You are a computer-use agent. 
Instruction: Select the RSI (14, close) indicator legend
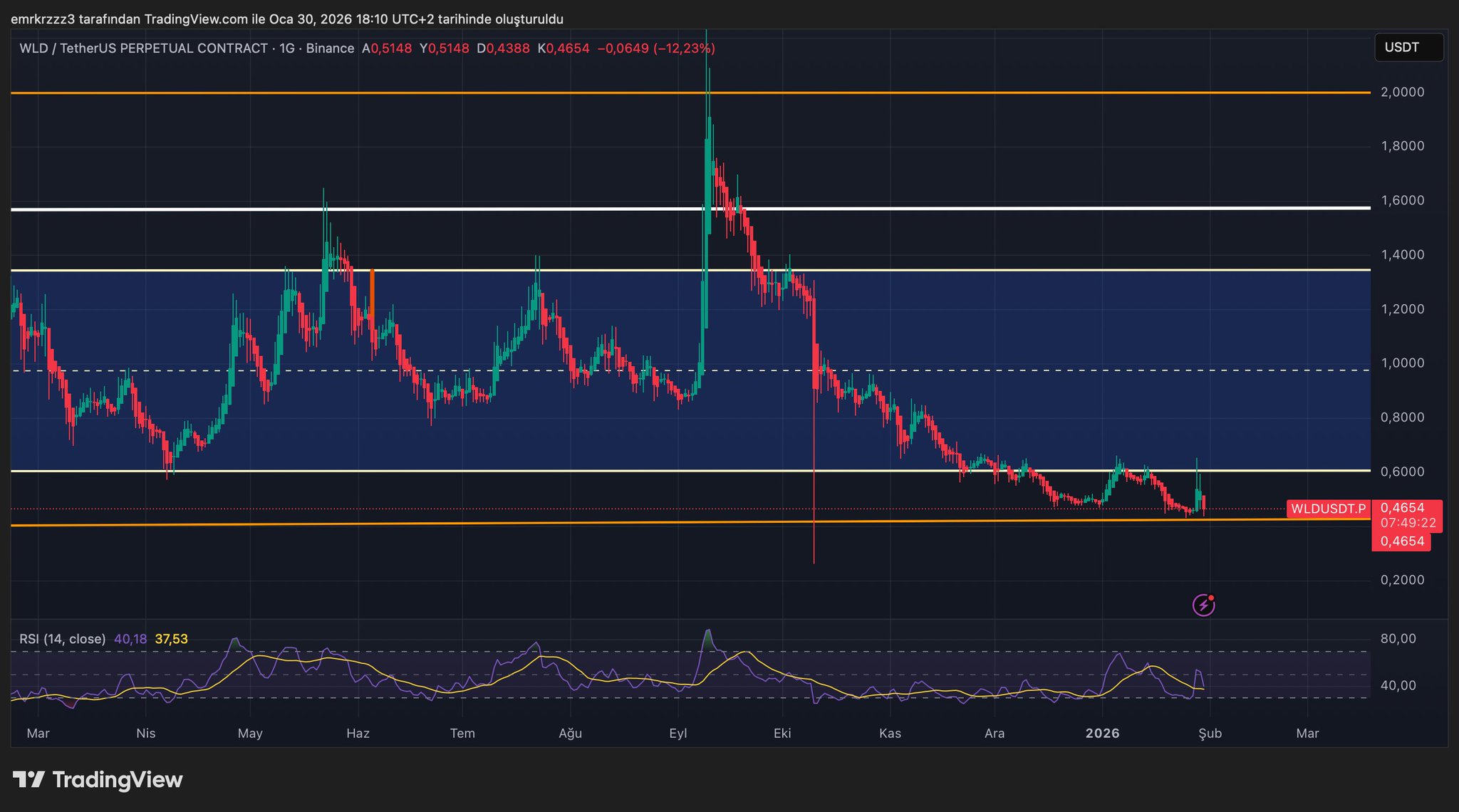62,639
